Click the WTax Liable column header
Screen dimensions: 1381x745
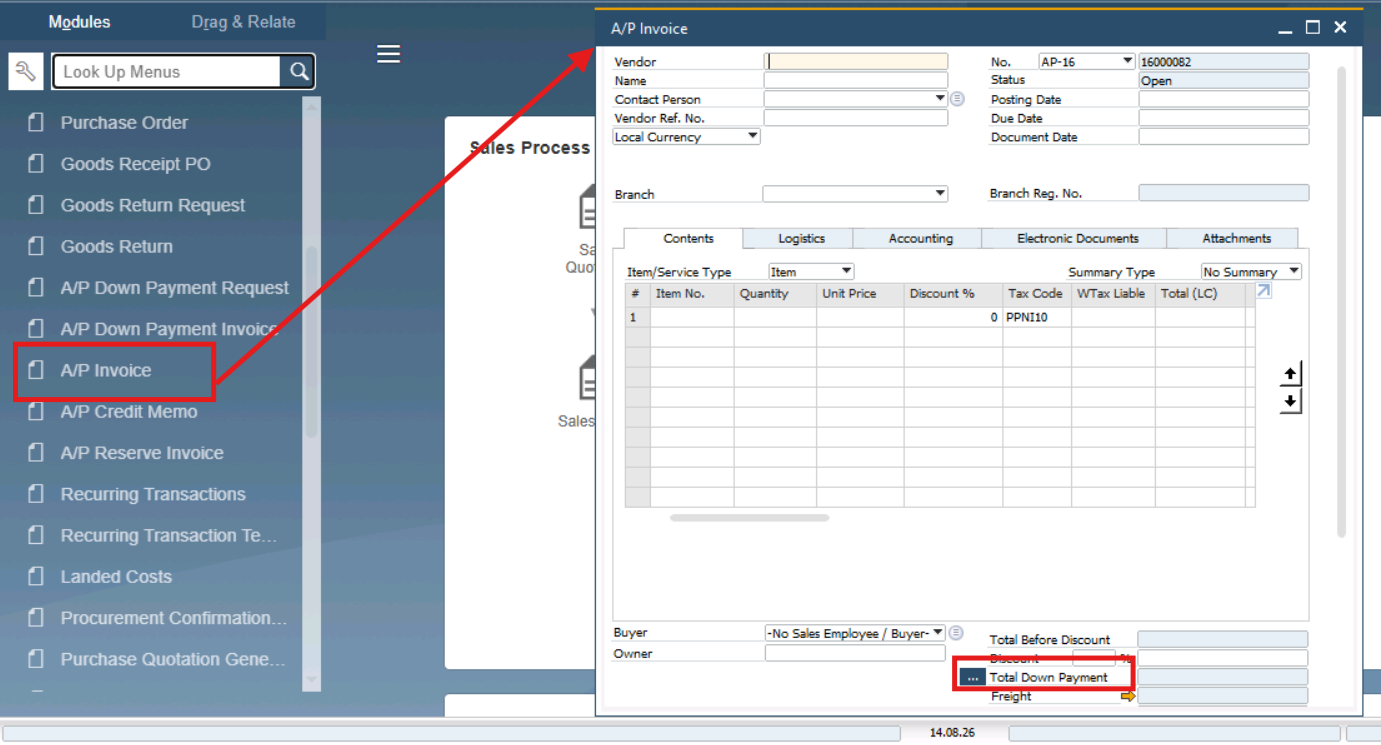[1113, 294]
